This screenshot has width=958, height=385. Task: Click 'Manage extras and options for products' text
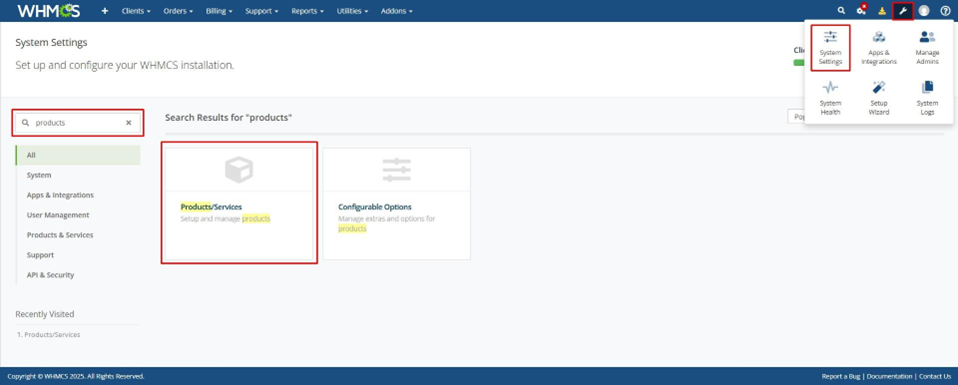pos(387,224)
